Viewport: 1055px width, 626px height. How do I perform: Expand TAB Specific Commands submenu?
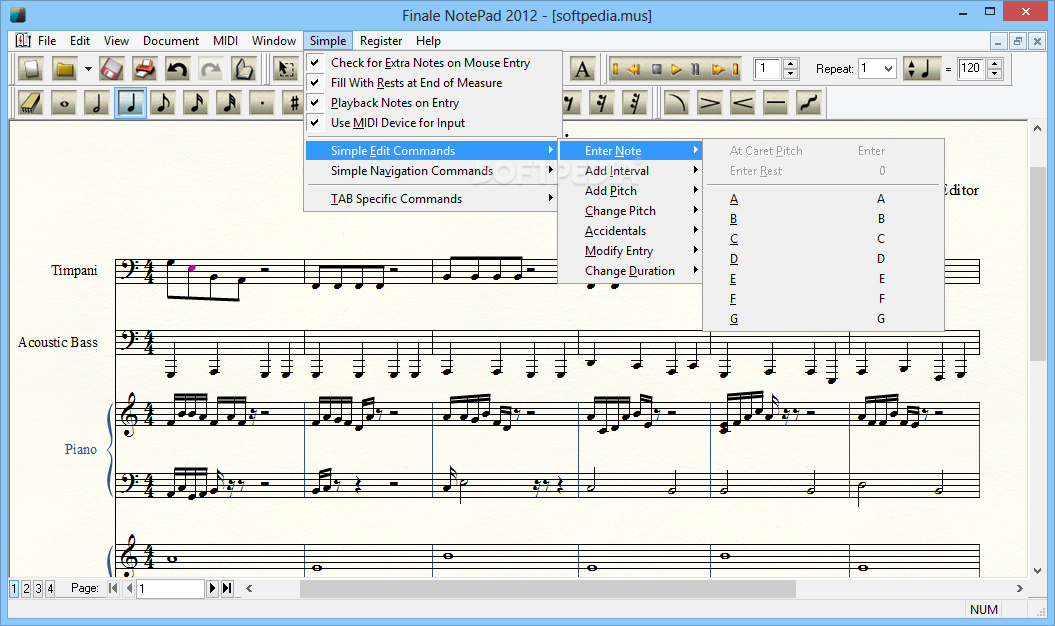tap(433, 199)
